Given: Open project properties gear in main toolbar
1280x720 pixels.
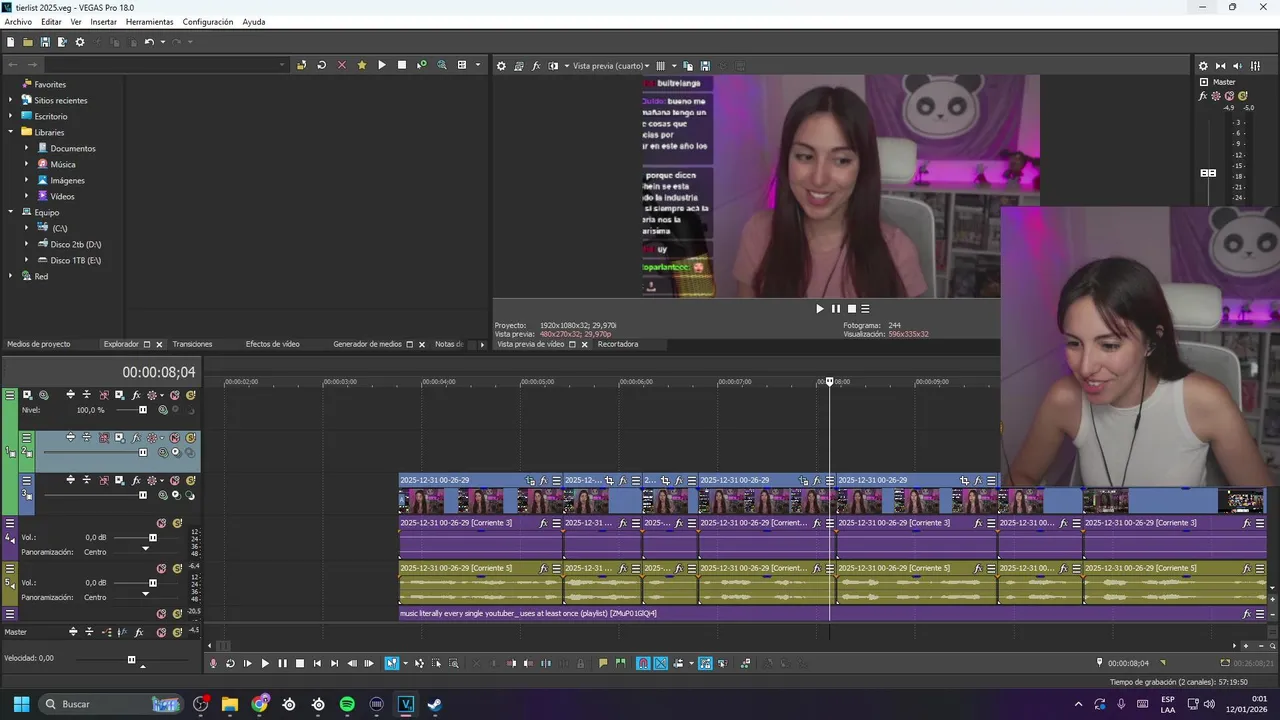Looking at the screenshot, I should 80,42.
